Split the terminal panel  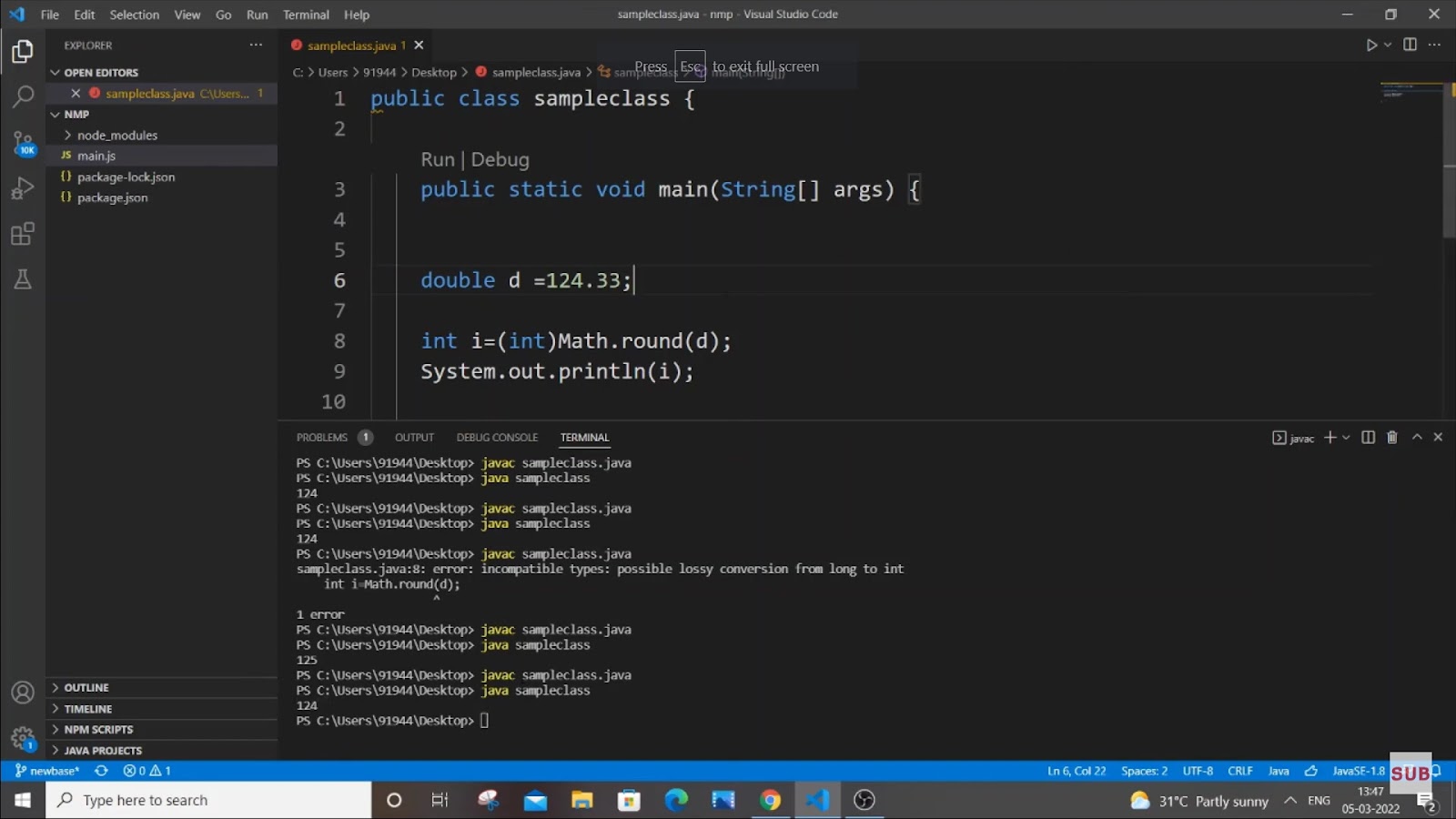[1368, 438]
